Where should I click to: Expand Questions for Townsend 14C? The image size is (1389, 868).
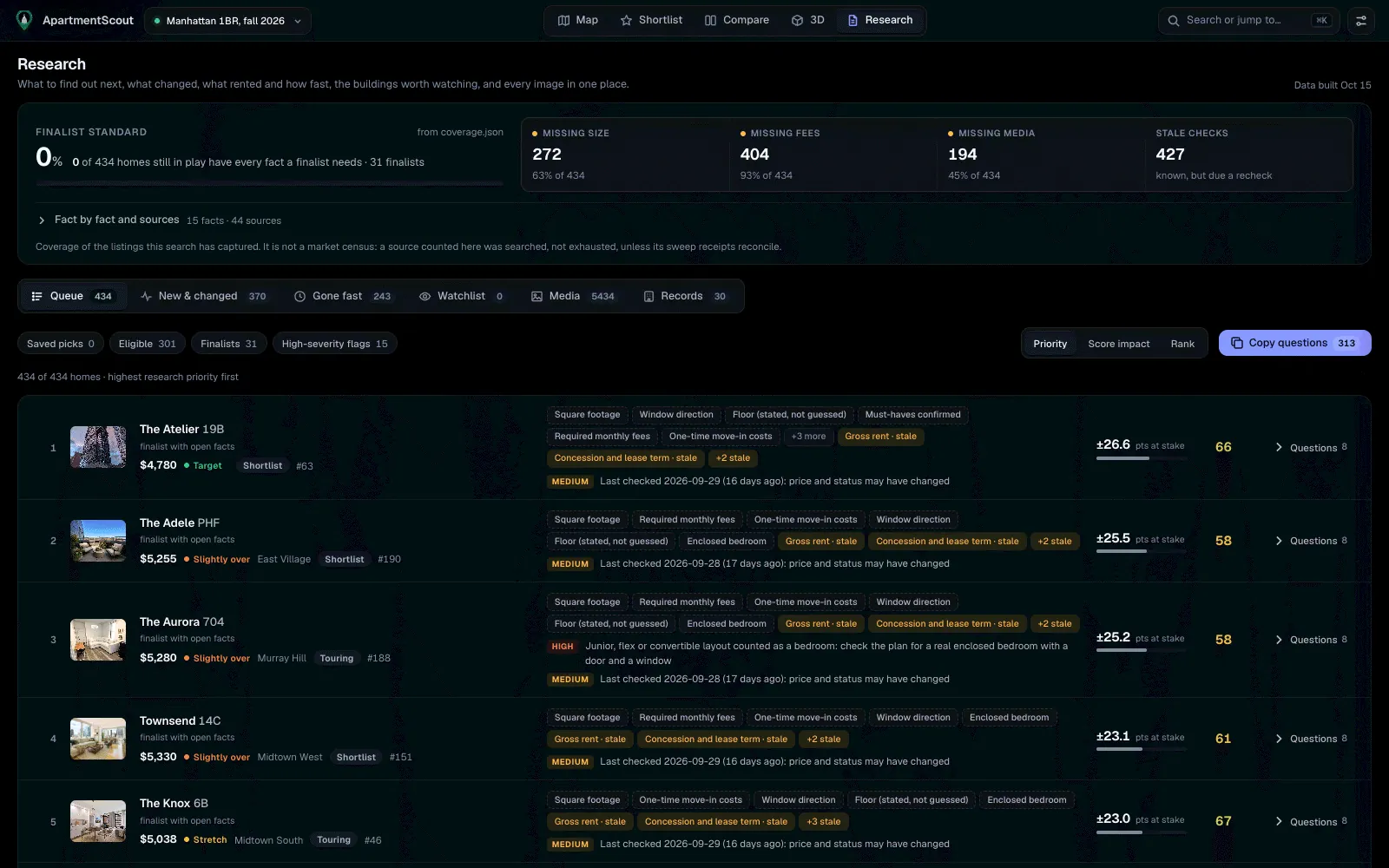pos(1311,739)
